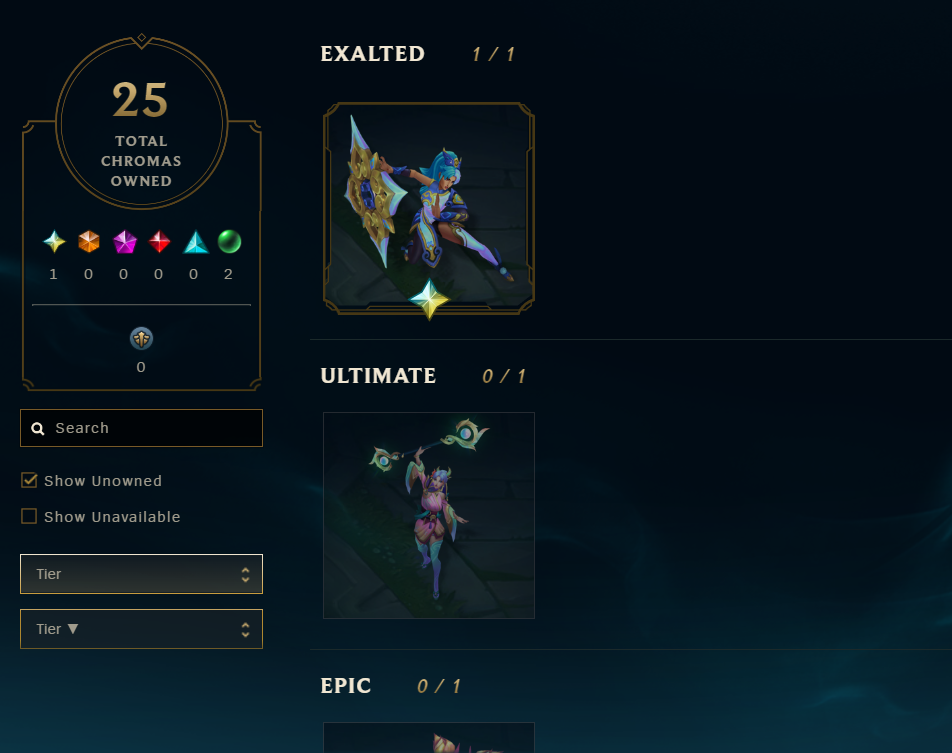Click the Exalted star gem icon
952x753 pixels.
tap(54, 241)
